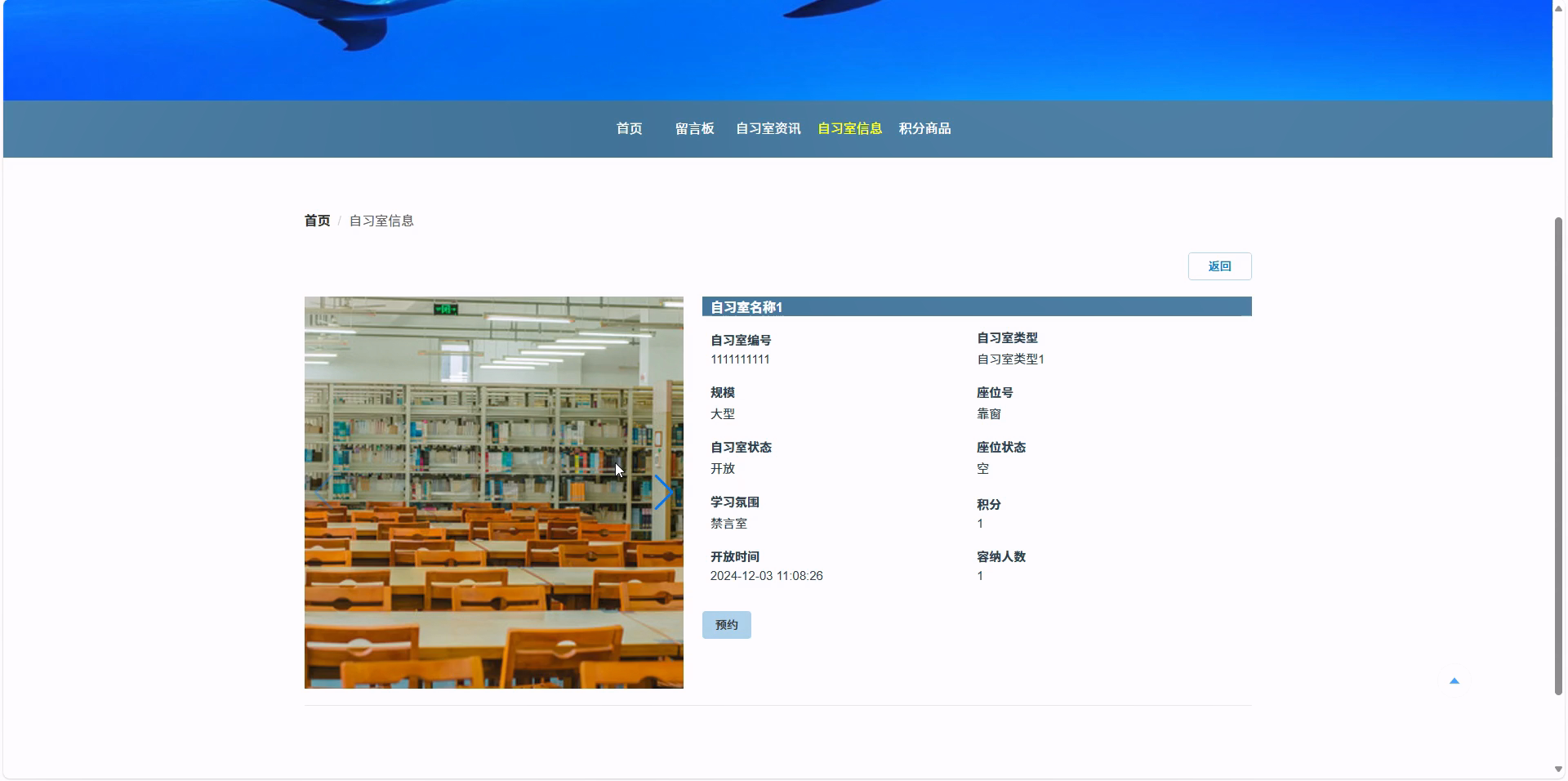
Task: Show previous carousel image with left arrow
Action: tap(323, 492)
